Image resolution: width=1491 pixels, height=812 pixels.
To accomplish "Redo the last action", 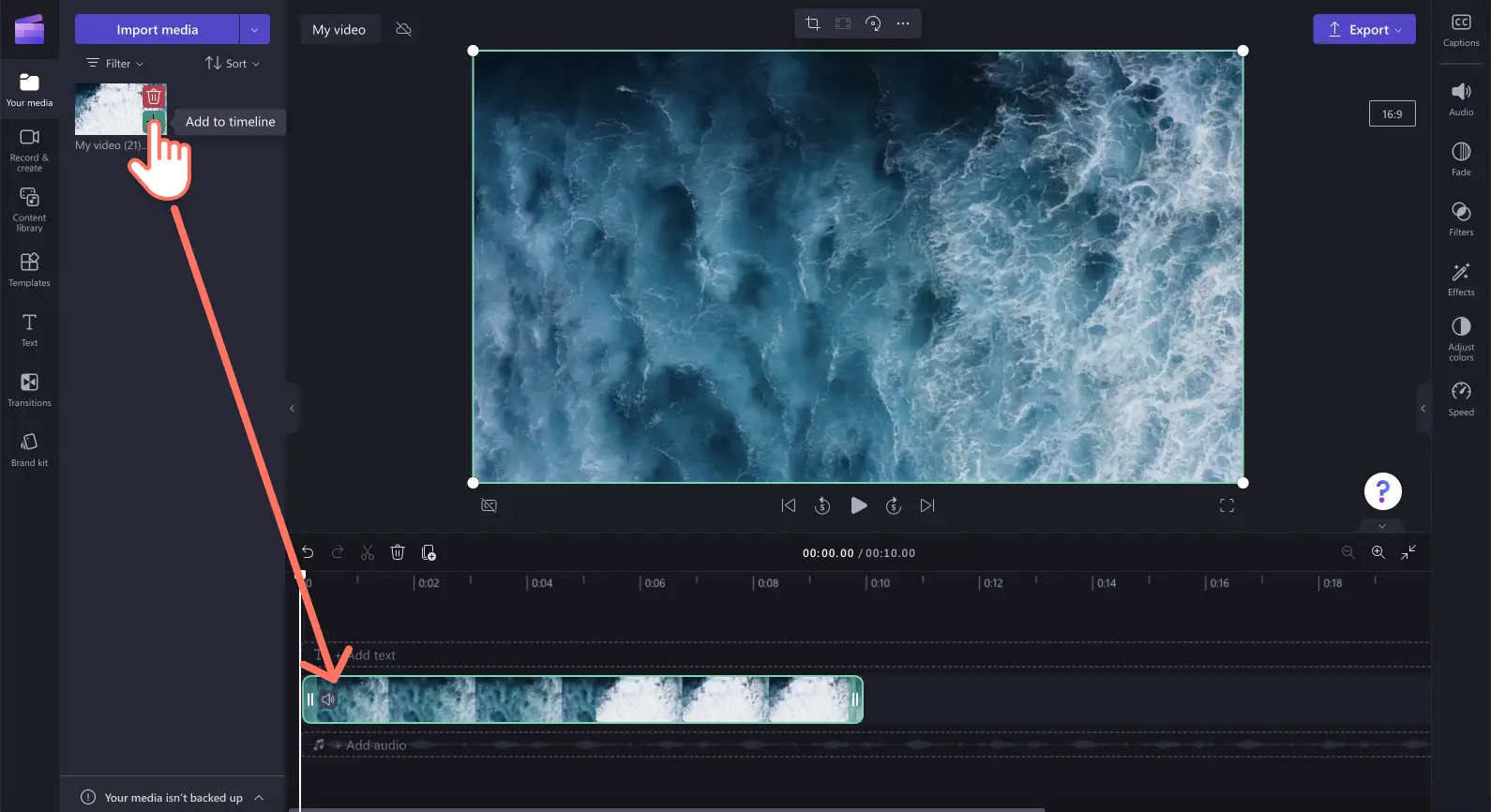I will 338,552.
